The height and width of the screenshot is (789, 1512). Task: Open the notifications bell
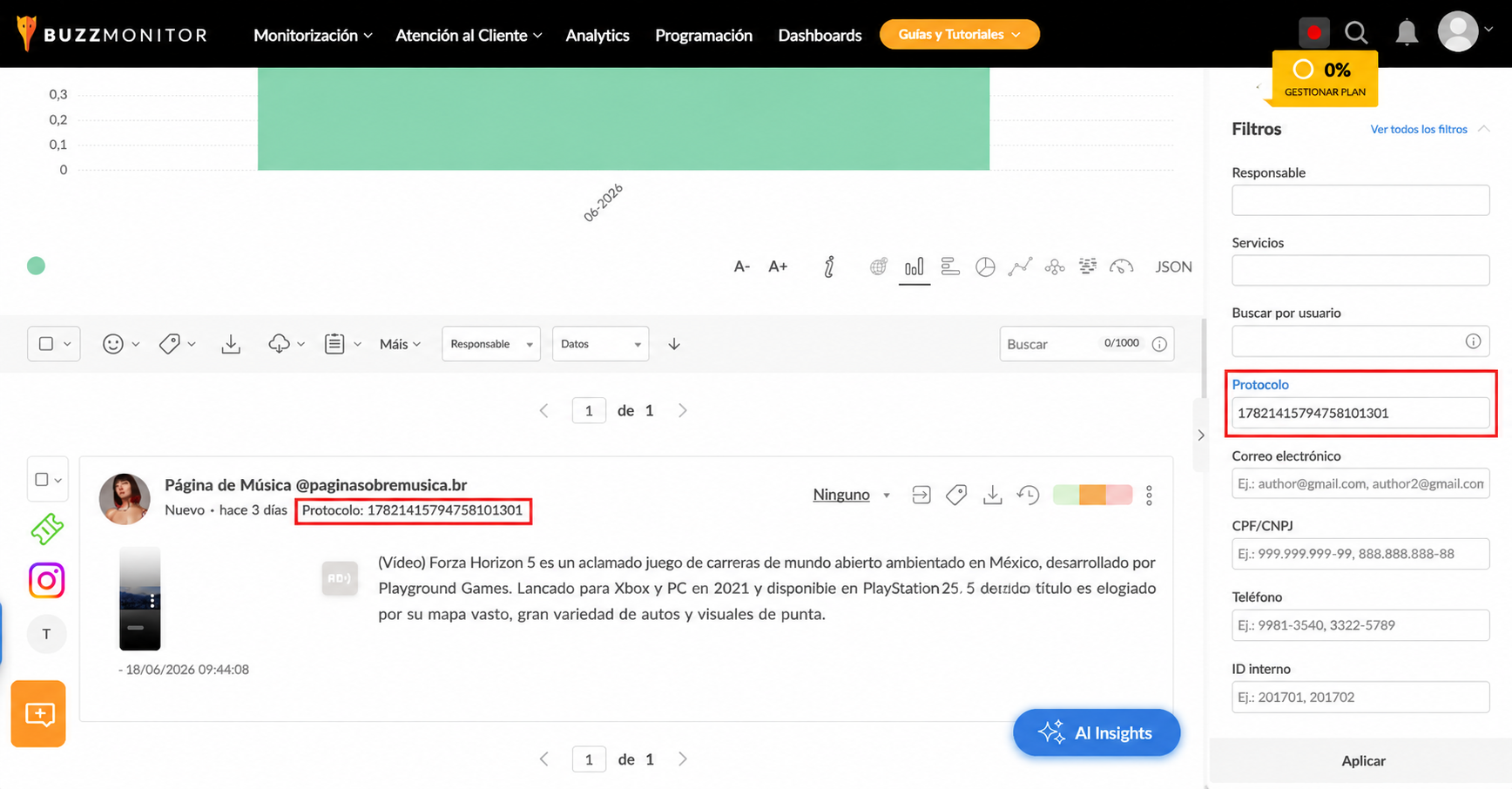click(x=1406, y=33)
